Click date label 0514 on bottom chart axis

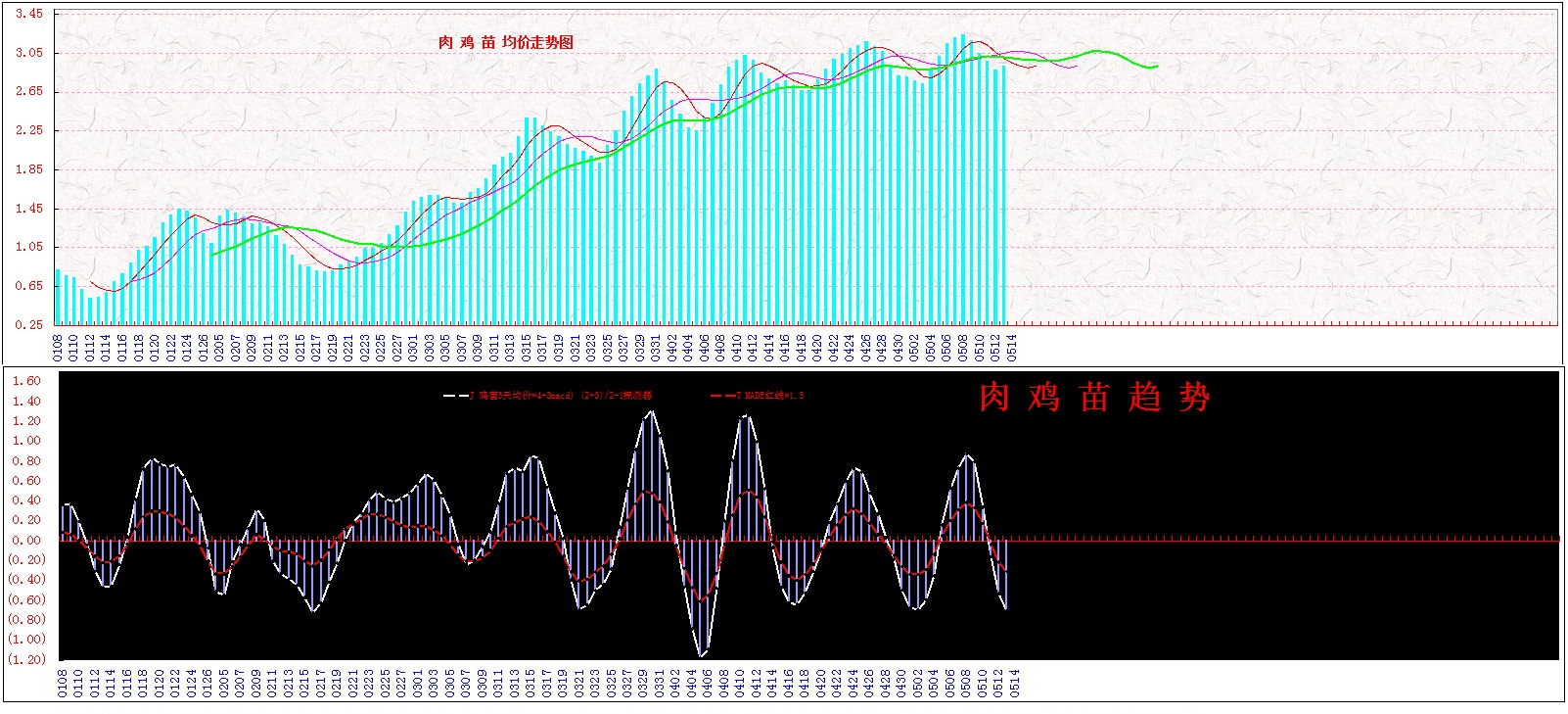[1014, 683]
